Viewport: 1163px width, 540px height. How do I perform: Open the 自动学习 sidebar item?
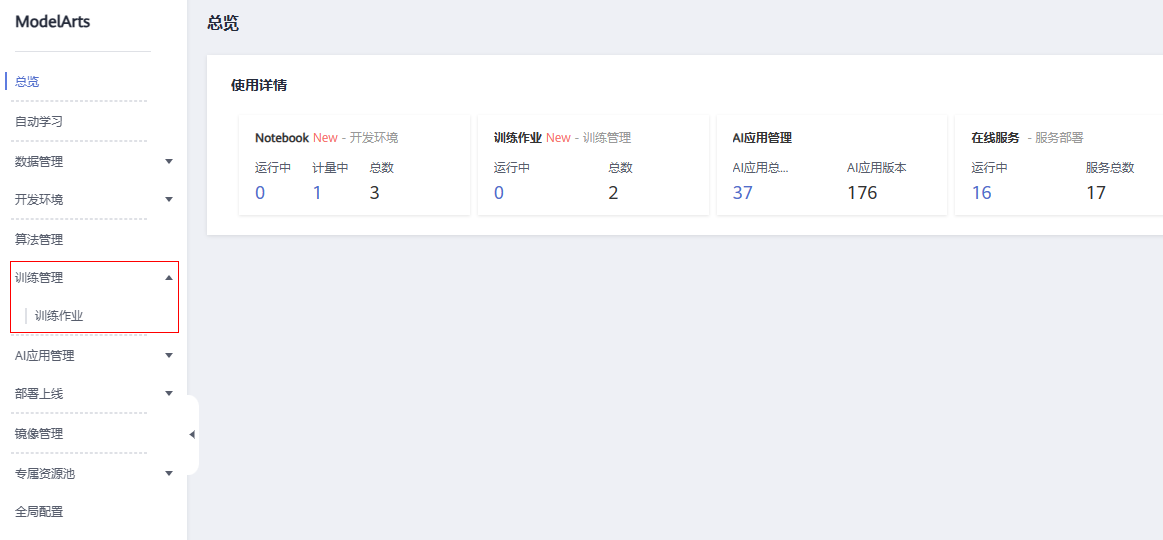(x=39, y=121)
